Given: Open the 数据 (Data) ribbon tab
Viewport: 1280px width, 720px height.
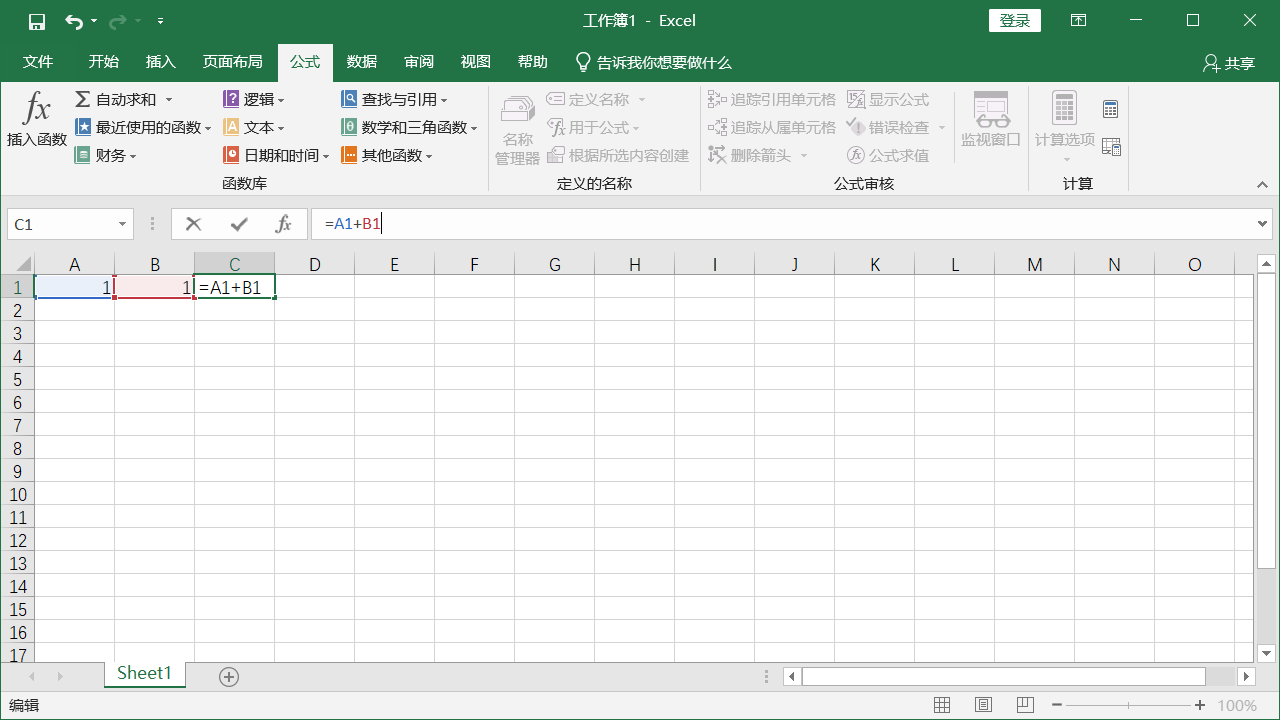Looking at the screenshot, I should coord(362,62).
